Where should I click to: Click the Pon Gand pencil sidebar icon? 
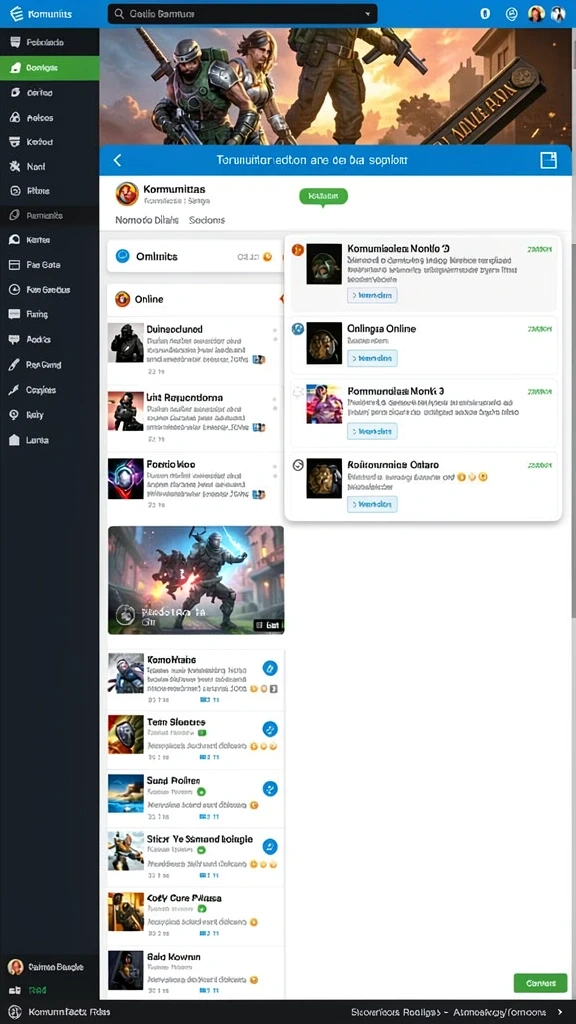click(x=14, y=365)
